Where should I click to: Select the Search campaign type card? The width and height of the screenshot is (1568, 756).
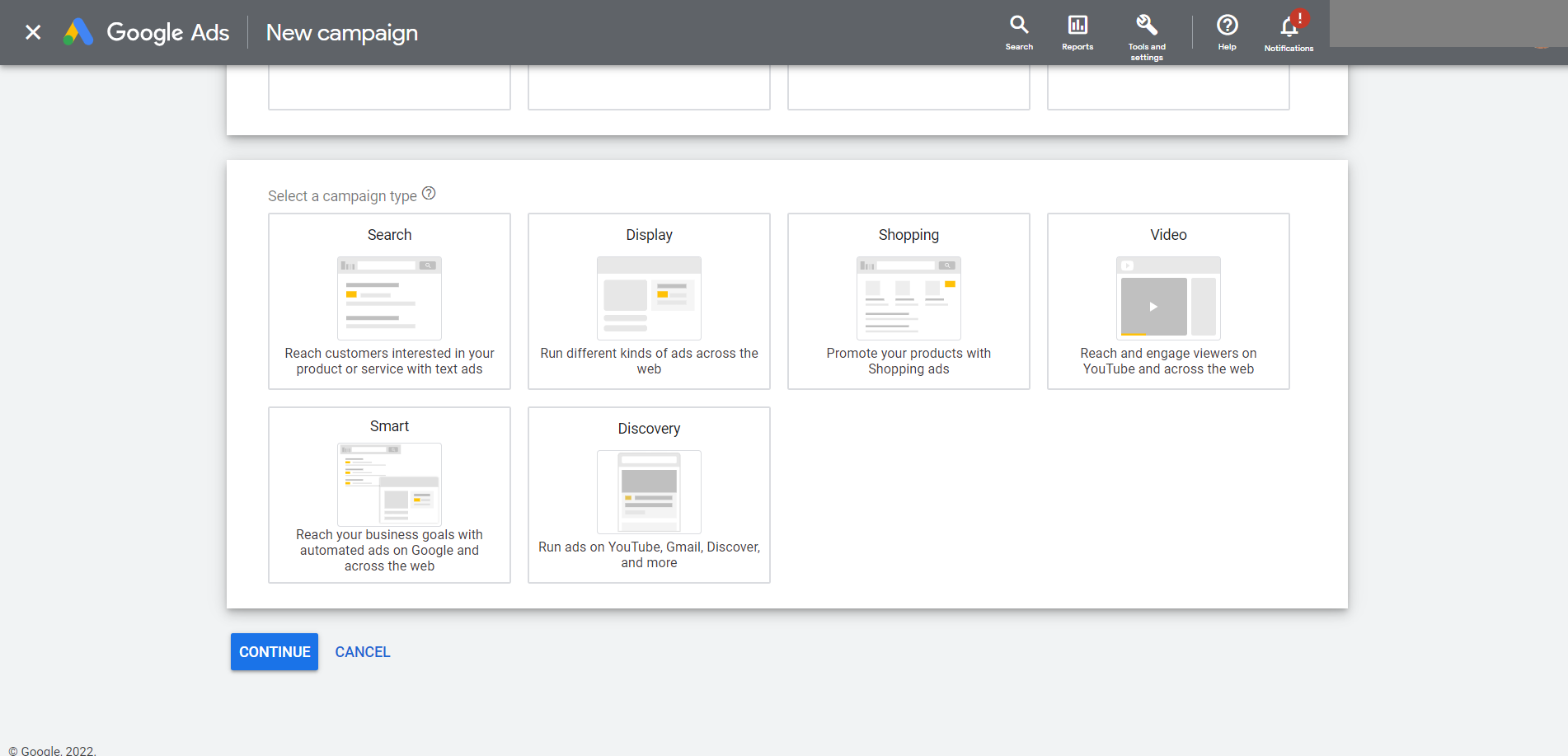pos(389,301)
